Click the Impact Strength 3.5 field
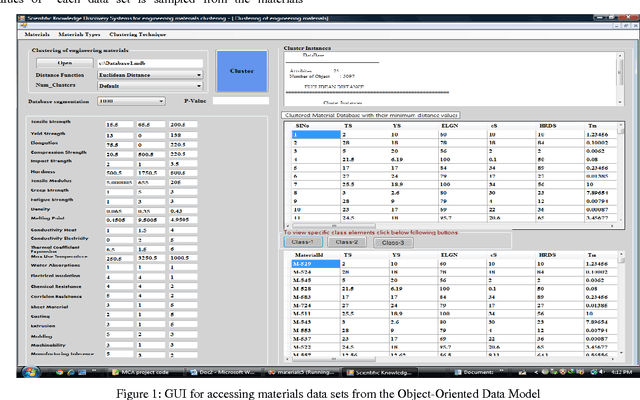The image size is (640, 400). pyautogui.click(x=183, y=163)
